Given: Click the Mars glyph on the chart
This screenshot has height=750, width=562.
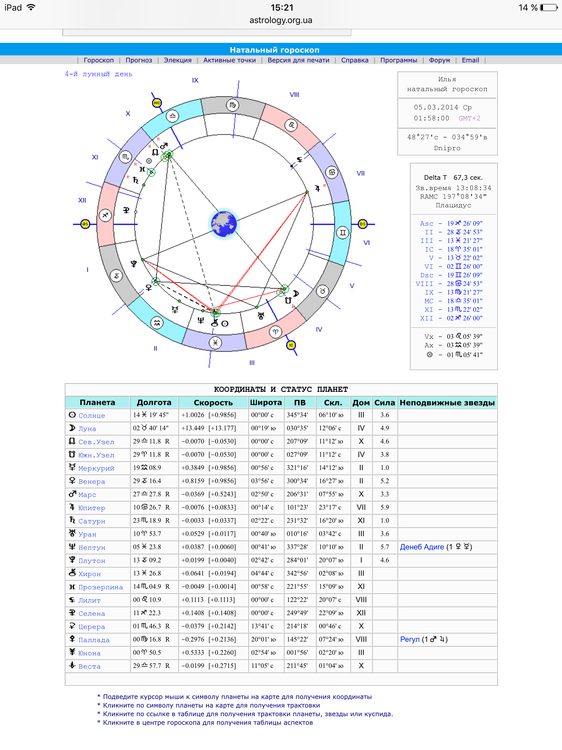Looking at the screenshot, I should (x=164, y=145).
